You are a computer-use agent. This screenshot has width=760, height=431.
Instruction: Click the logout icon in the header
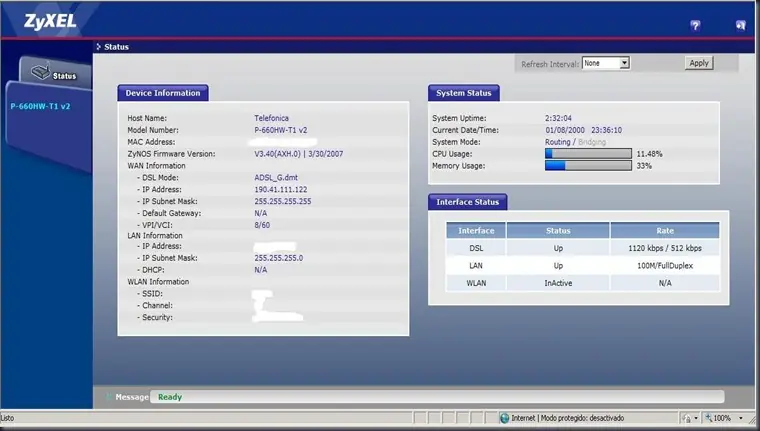pyautogui.click(x=740, y=26)
